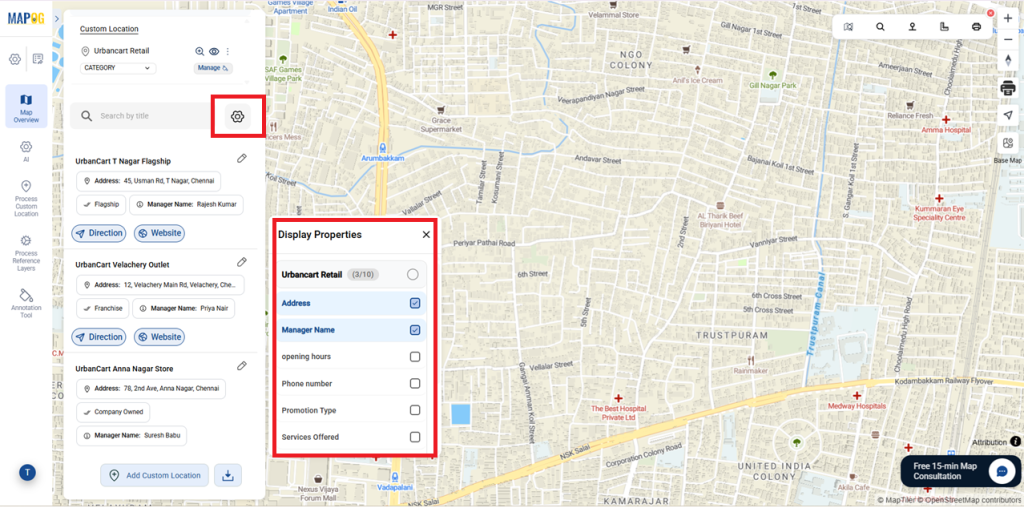Toggle visibility eye for Urbancart Retail
The width and height of the screenshot is (1024, 508).
tap(214, 52)
